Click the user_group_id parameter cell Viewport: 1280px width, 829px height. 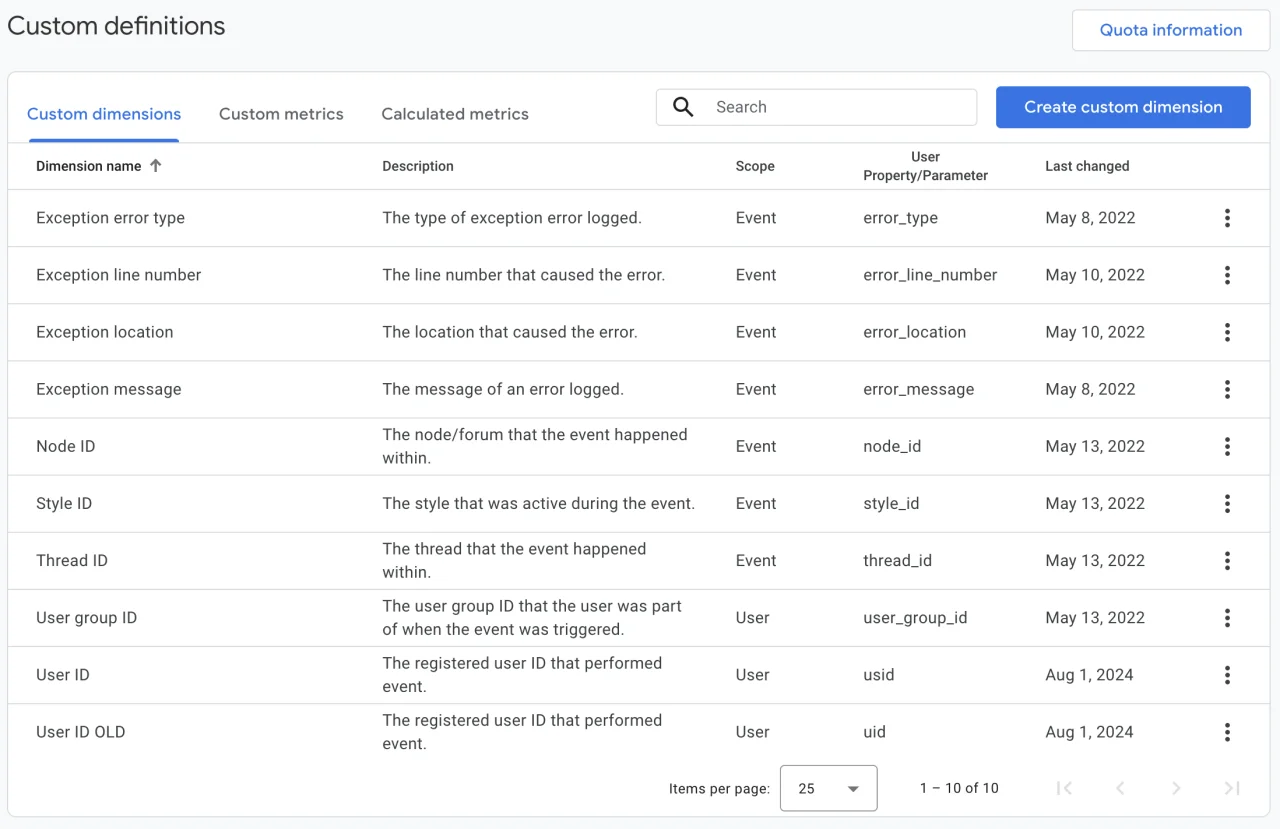coord(915,617)
